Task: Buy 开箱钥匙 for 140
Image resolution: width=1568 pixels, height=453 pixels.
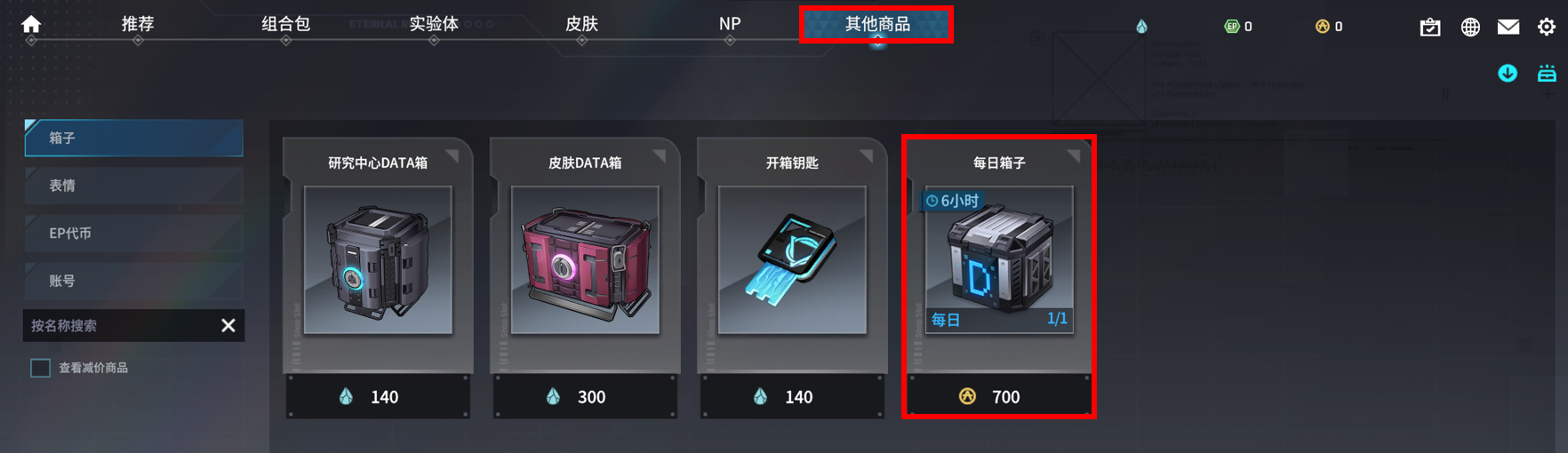Action: [792, 396]
